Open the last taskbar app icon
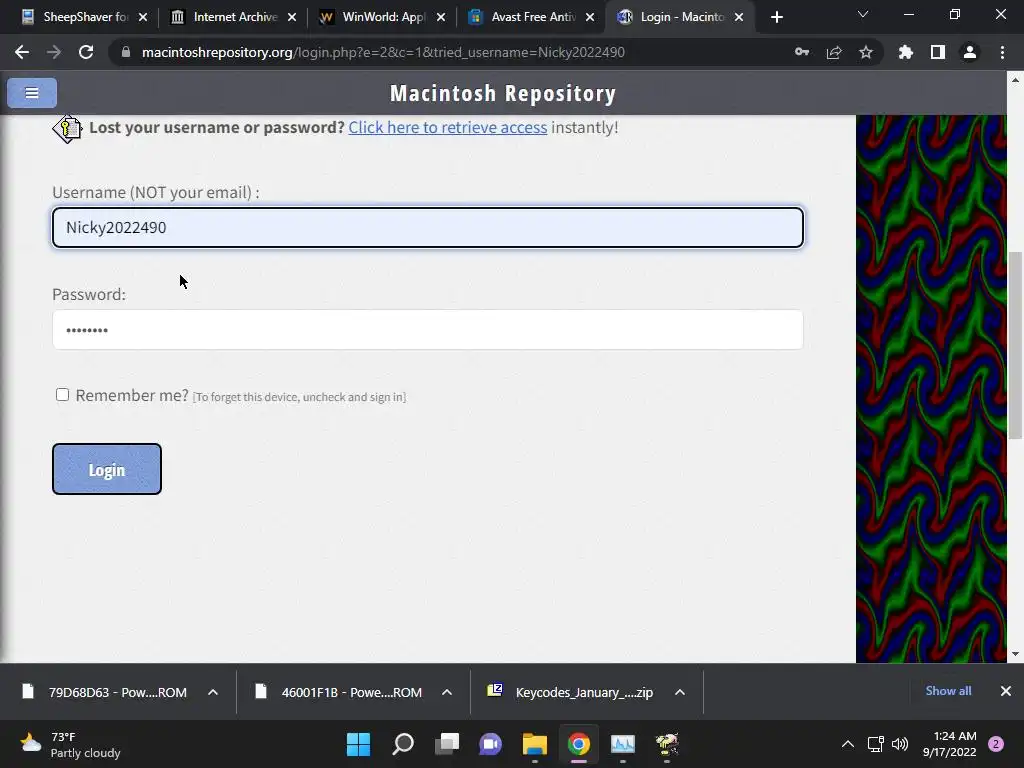 667,744
